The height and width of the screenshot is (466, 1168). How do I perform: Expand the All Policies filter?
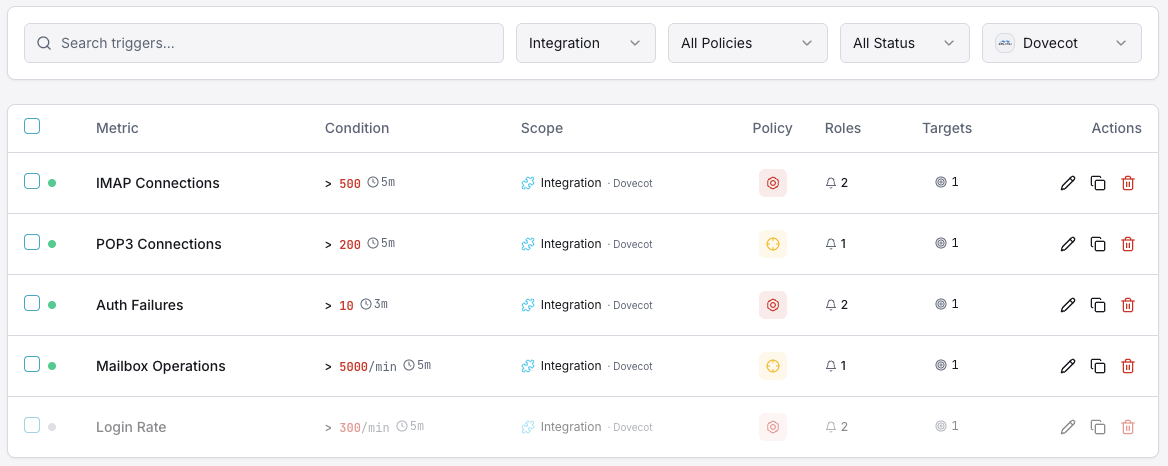pyautogui.click(x=747, y=43)
